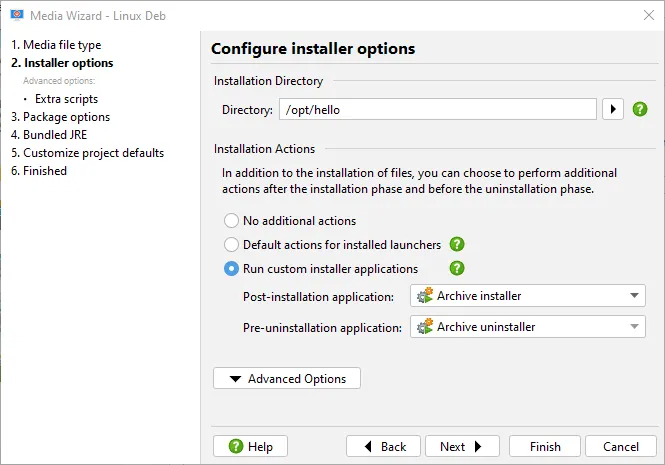Viewport: 665px width, 465px height.
Task: Expand the Advanced Options menu button
Action: tap(287, 378)
